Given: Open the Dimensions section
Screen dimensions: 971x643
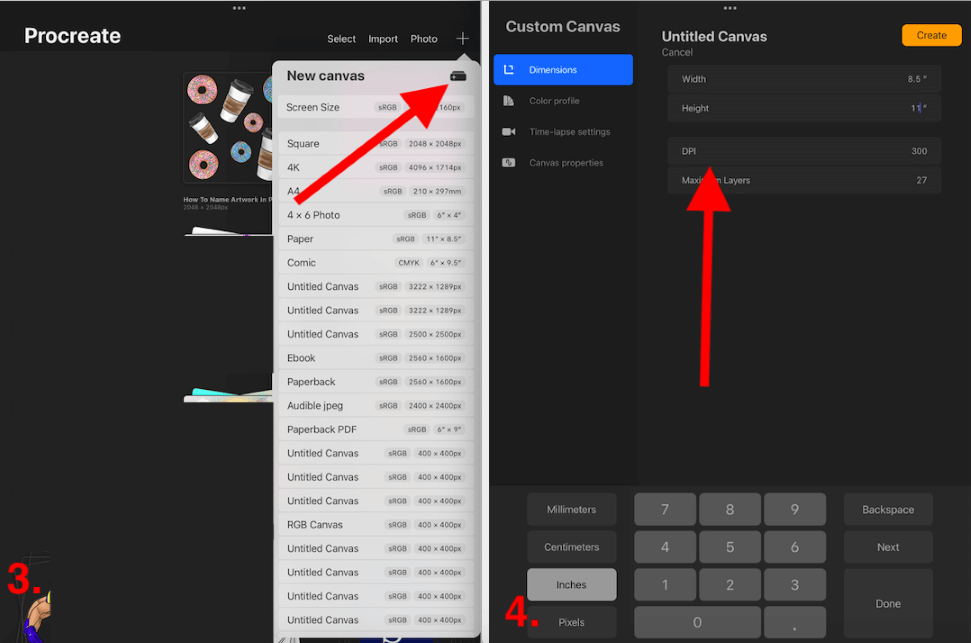Looking at the screenshot, I should tap(563, 69).
